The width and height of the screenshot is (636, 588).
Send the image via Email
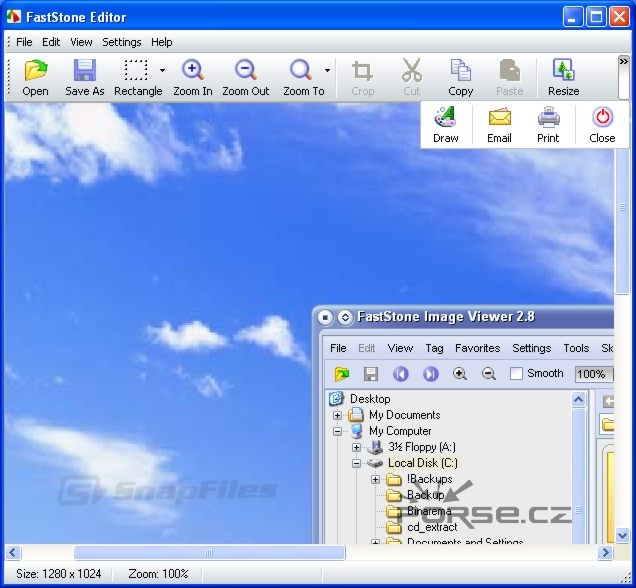click(499, 124)
